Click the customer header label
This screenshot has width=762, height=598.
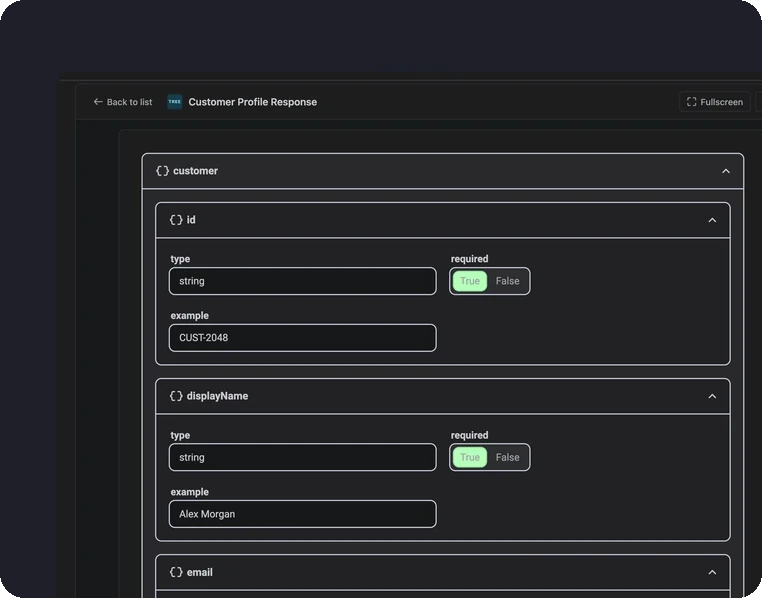coord(195,171)
